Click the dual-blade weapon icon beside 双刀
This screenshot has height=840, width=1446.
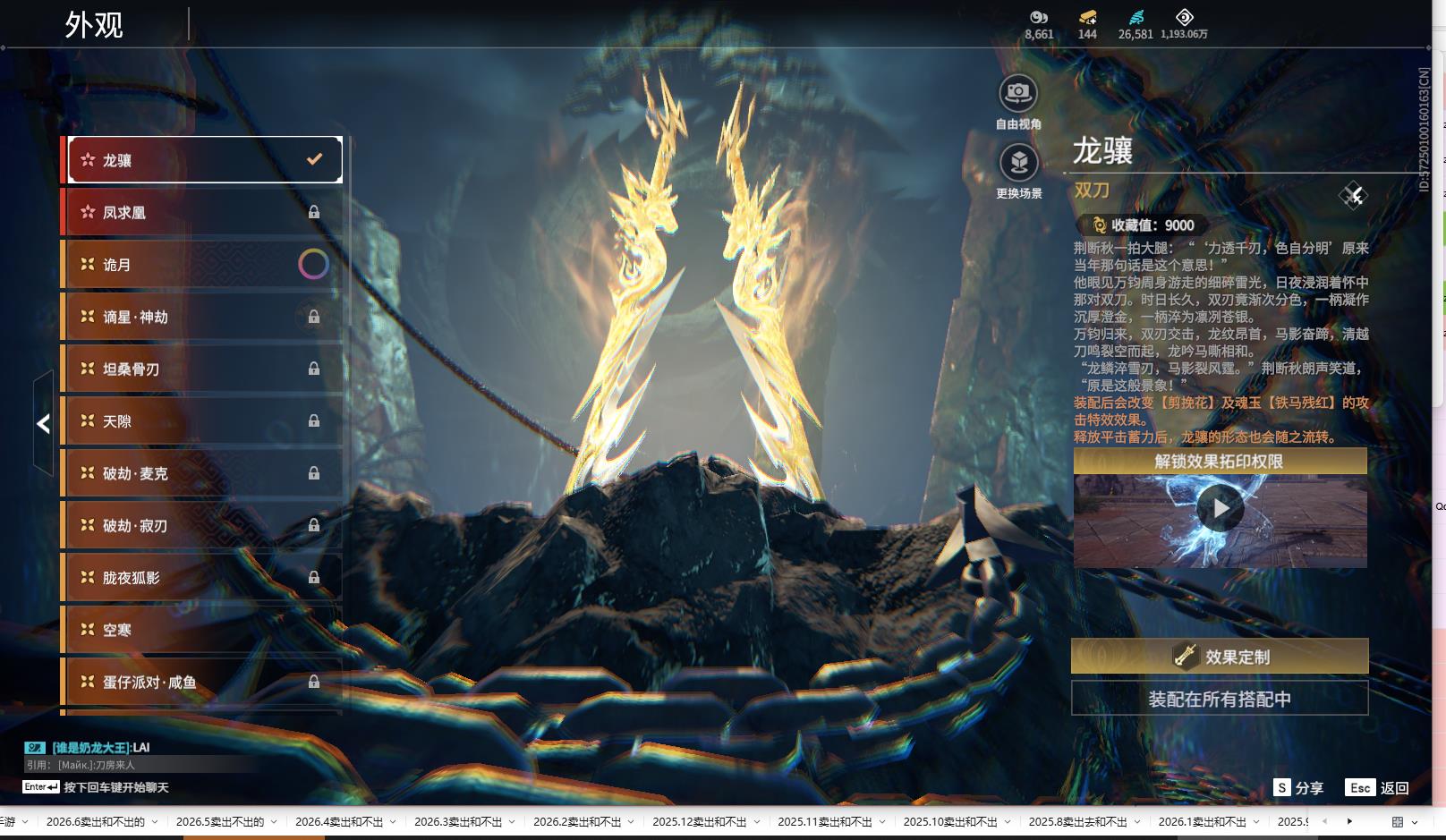click(1352, 195)
